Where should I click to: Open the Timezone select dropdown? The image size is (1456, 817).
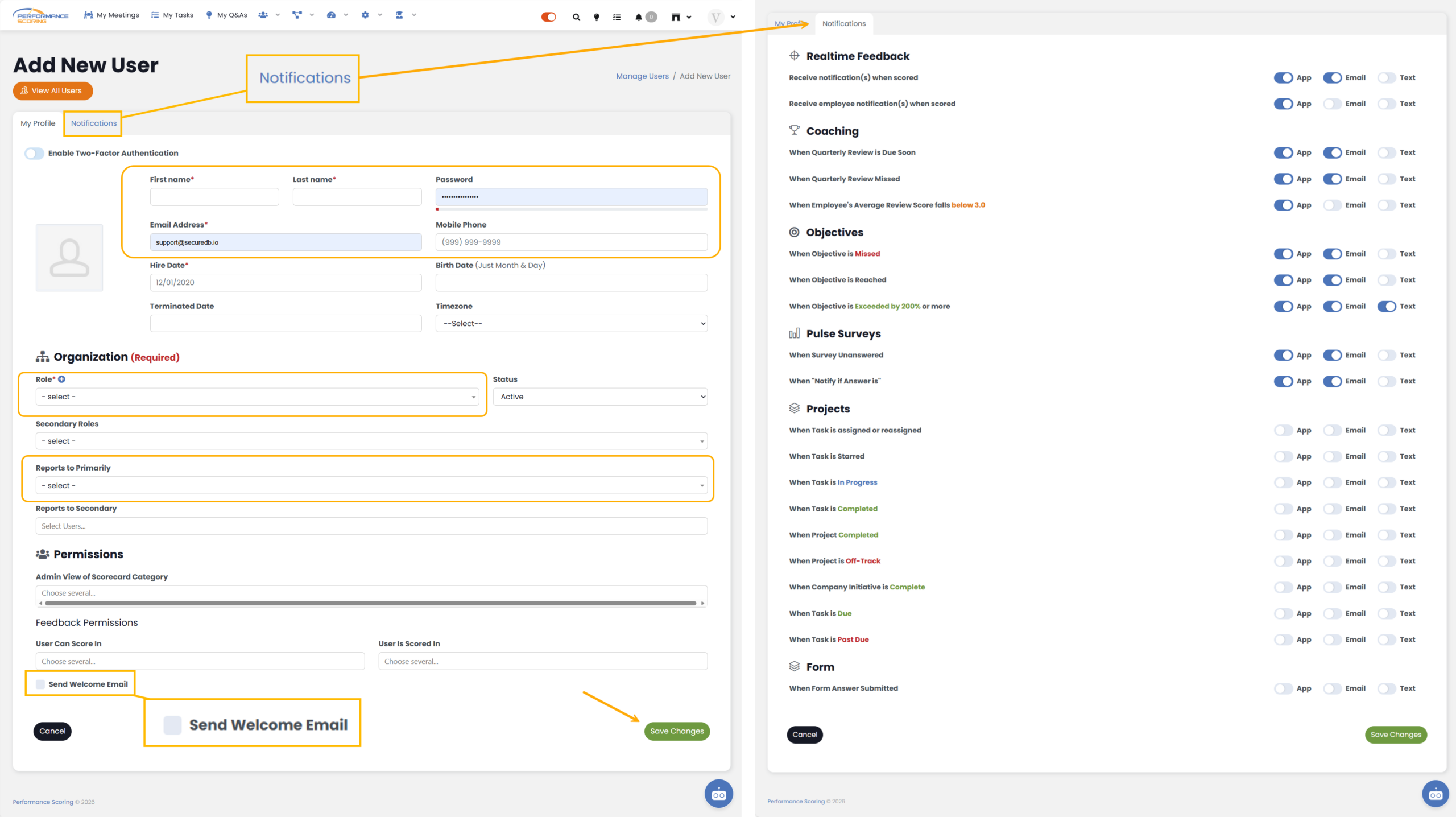point(571,323)
